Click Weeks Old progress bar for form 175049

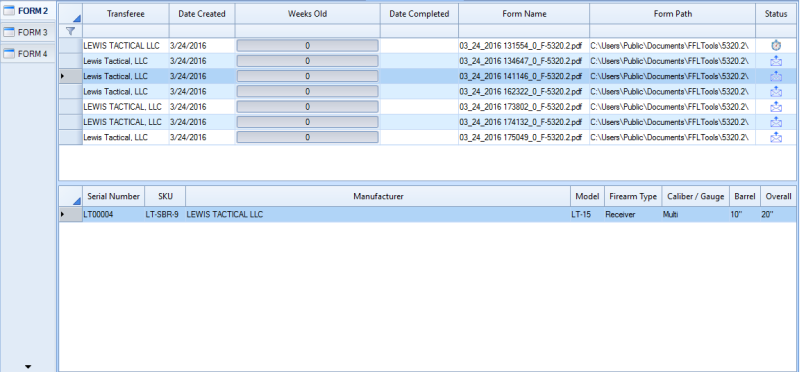(308, 137)
